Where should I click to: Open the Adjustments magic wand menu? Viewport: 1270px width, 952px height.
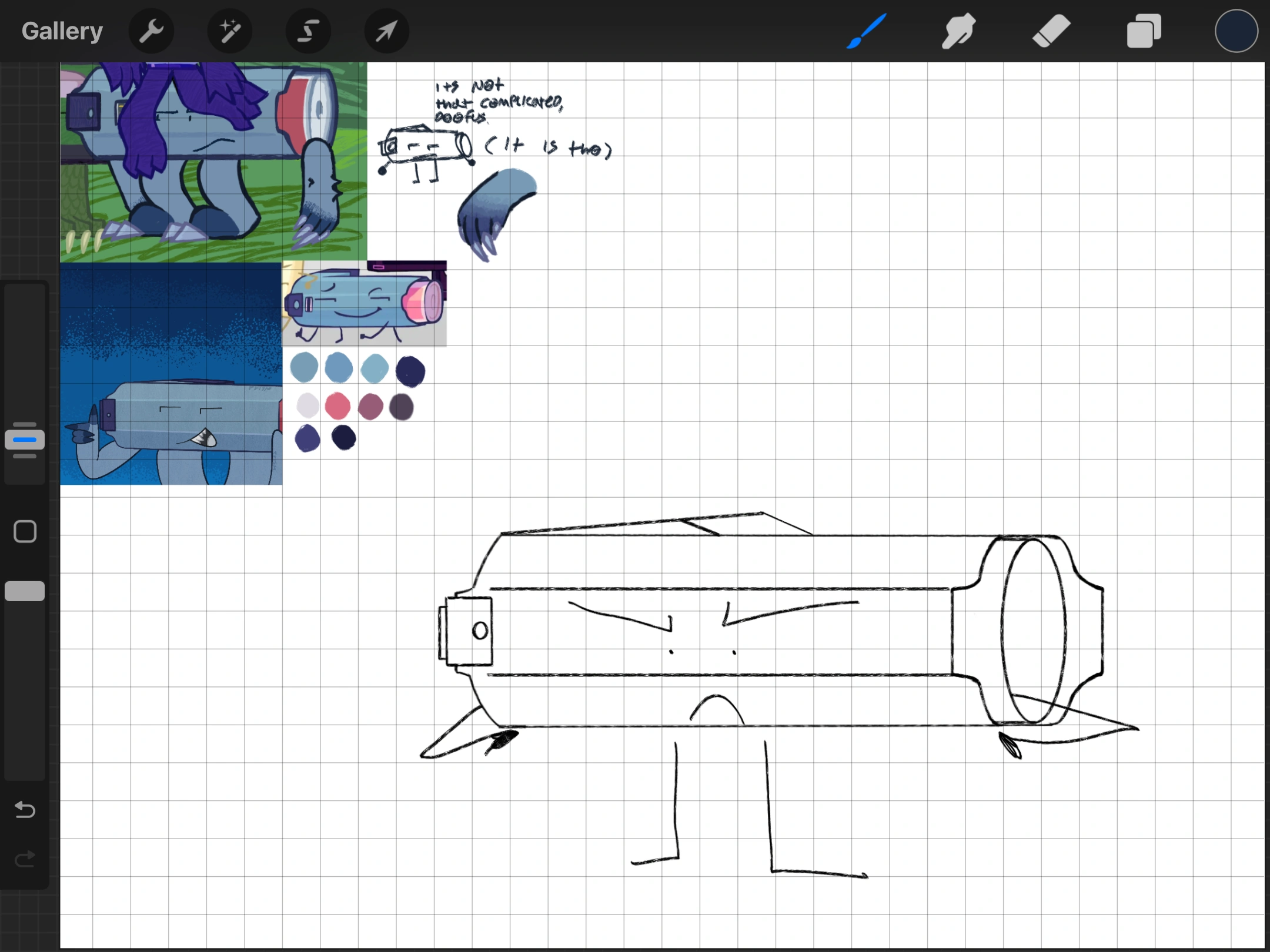(229, 31)
